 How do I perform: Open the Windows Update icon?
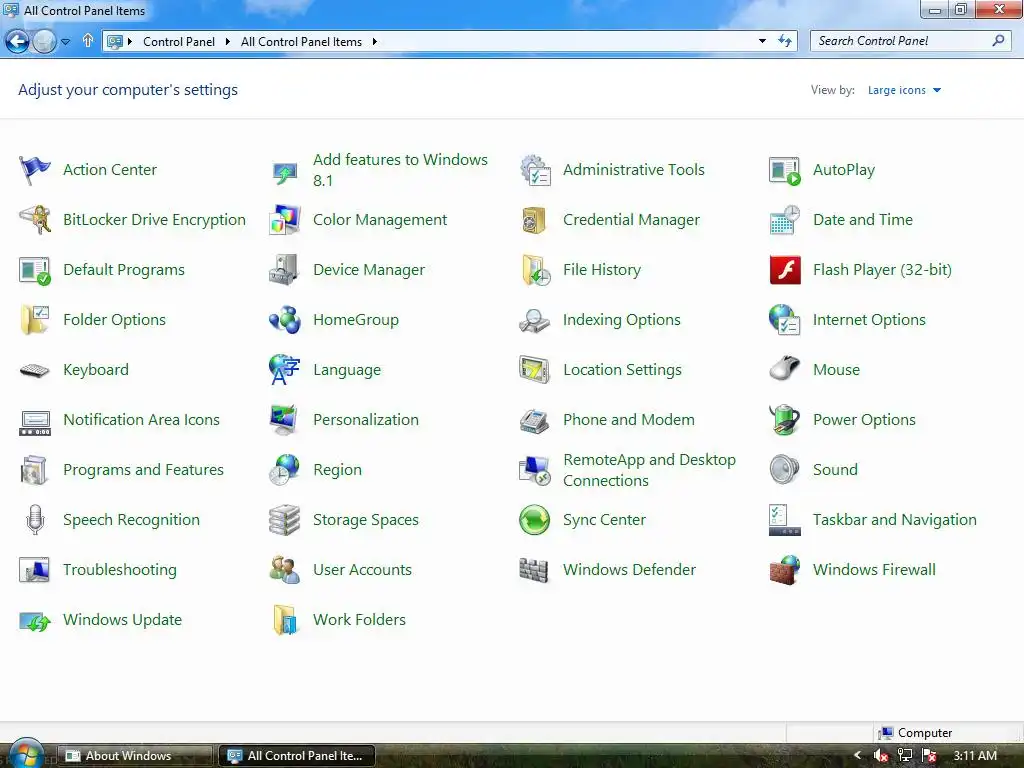pos(35,620)
